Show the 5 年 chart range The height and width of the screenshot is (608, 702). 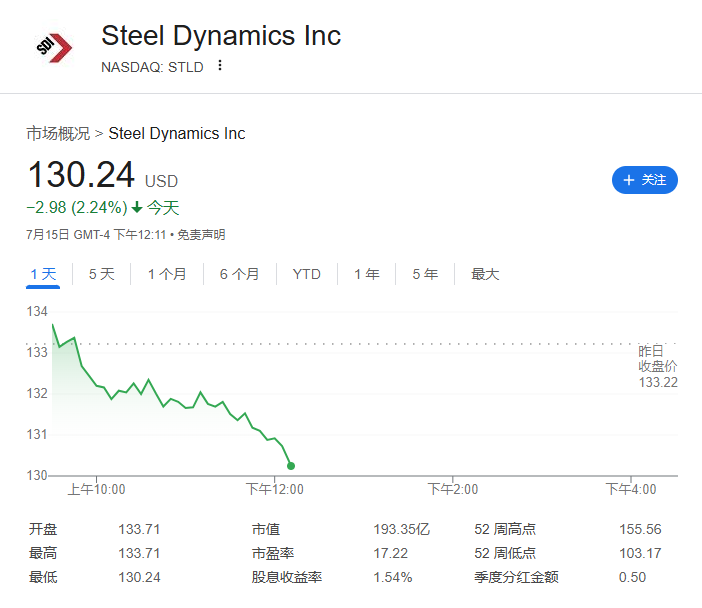[x=425, y=274]
